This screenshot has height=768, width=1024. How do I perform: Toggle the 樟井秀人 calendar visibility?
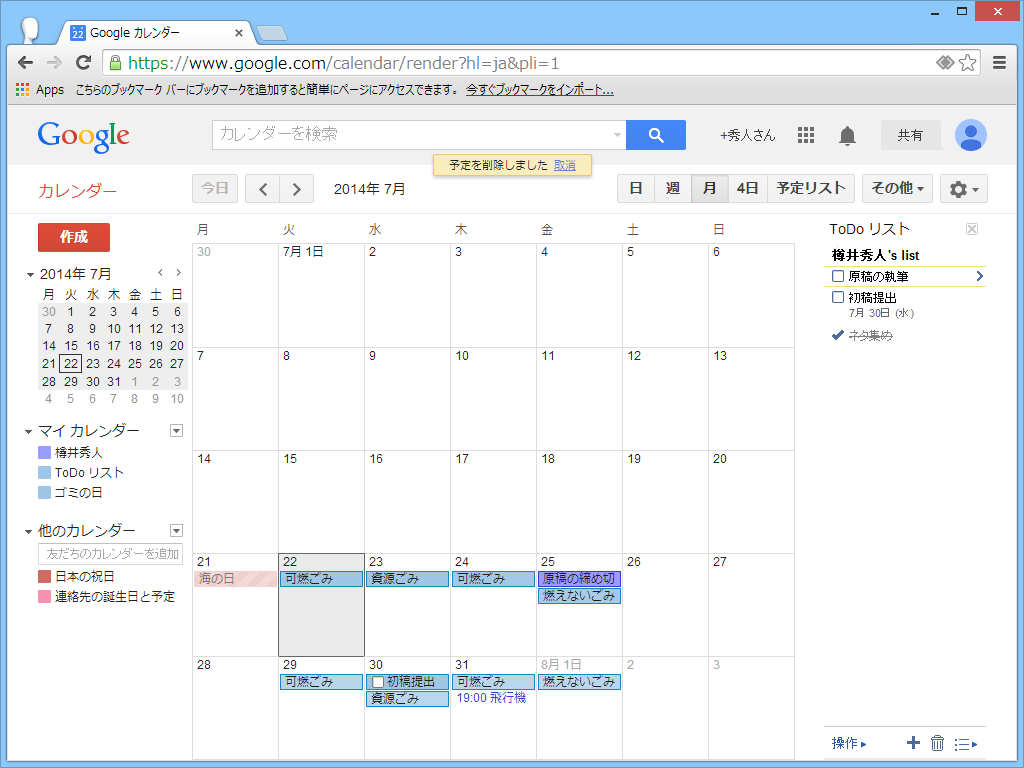click(x=44, y=453)
